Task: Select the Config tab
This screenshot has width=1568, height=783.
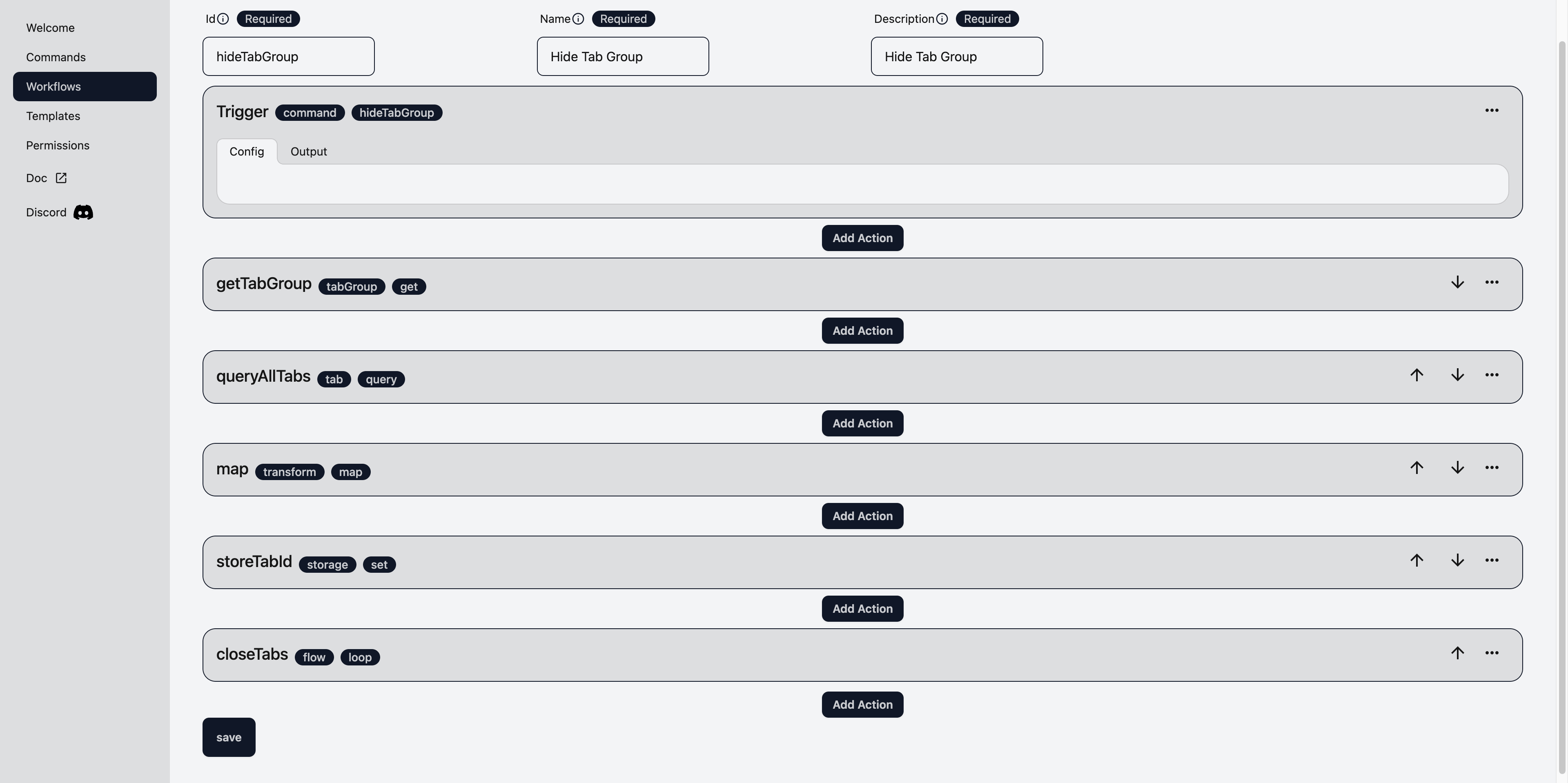Action: 247,151
